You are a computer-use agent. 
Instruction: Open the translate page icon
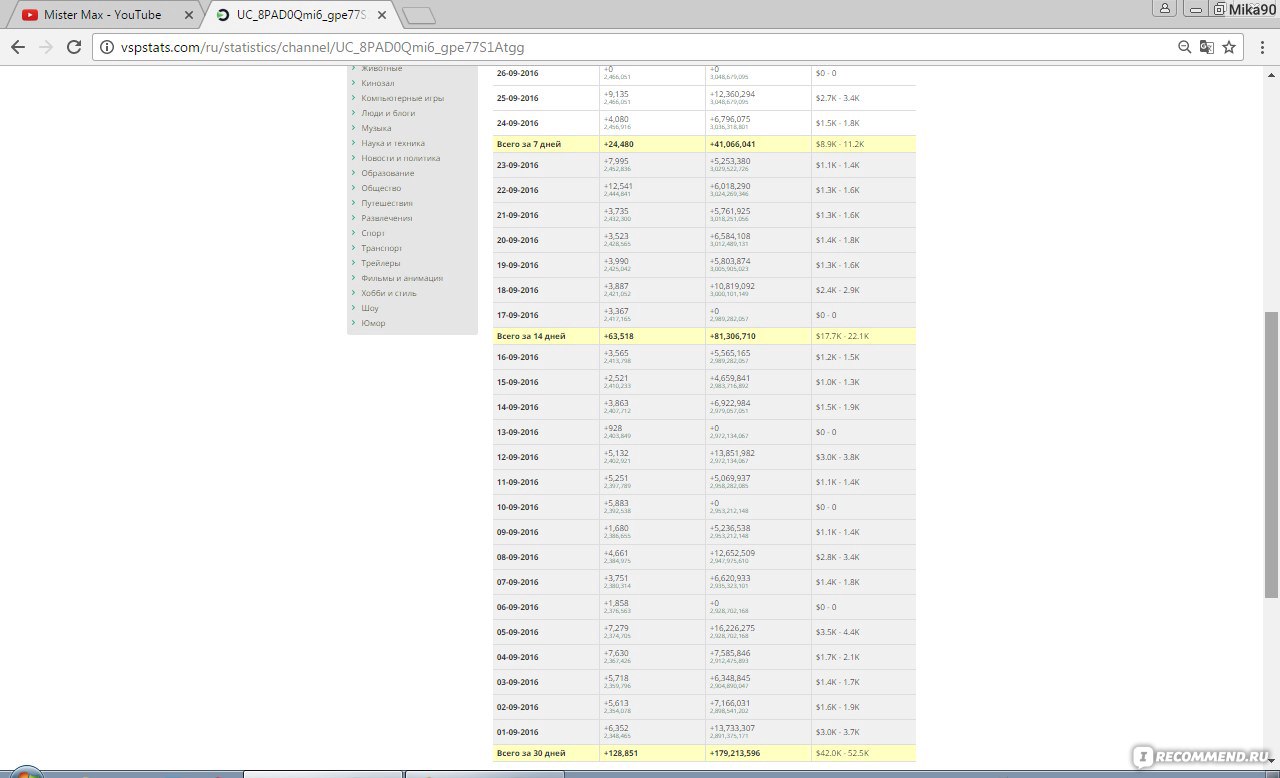pyautogui.click(x=1207, y=47)
